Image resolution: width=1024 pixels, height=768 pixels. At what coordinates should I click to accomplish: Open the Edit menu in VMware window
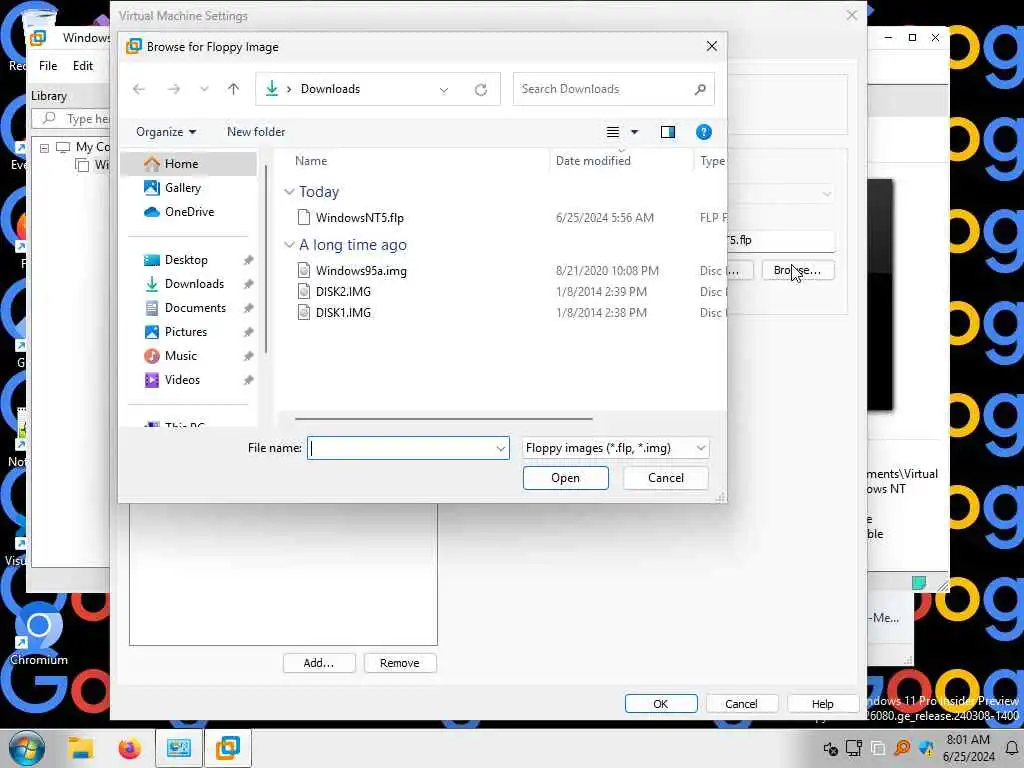pyautogui.click(x=82, y=66)
